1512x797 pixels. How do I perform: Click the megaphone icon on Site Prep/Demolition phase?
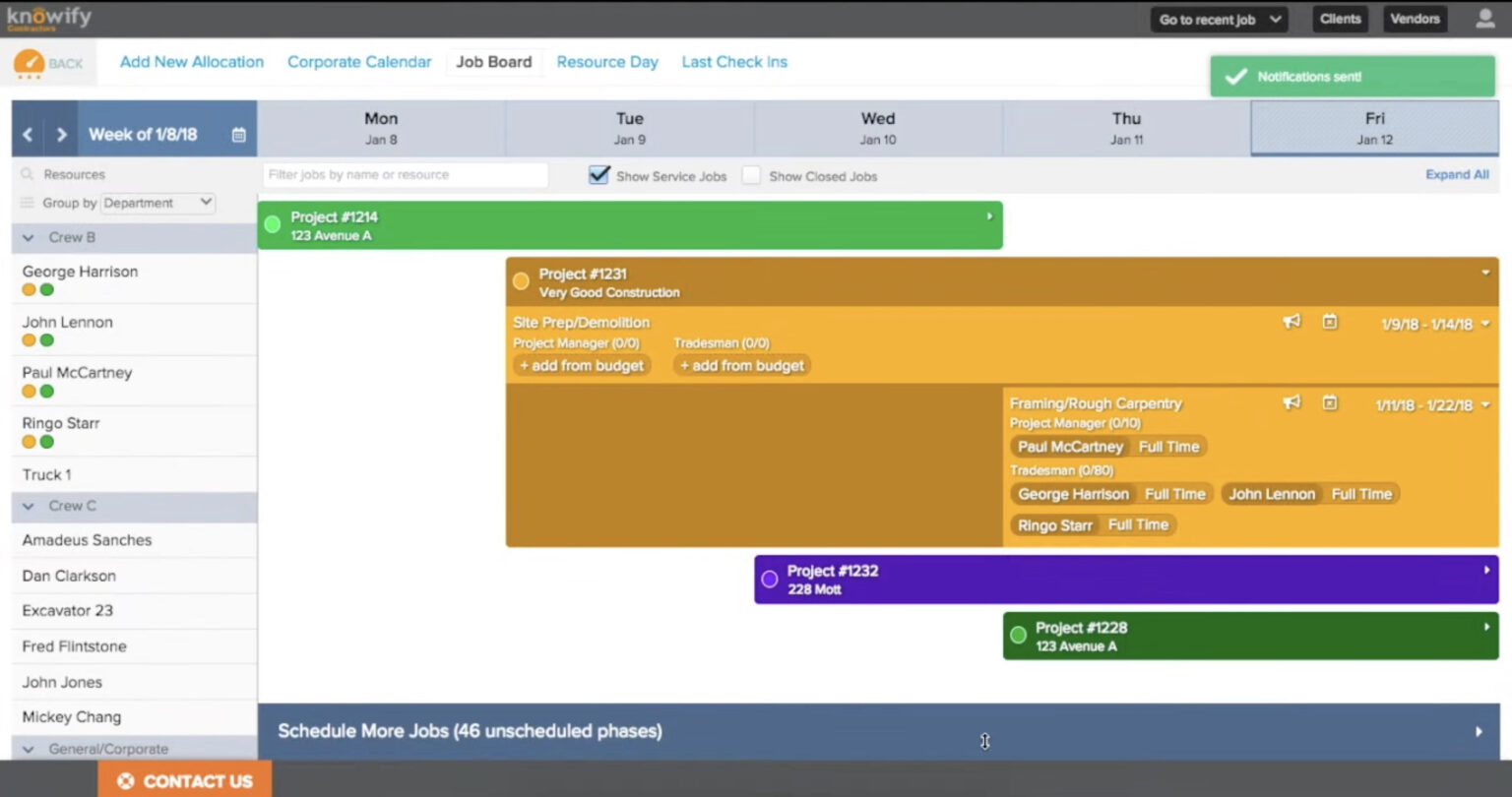pyautogui.click(x=1291, y=322)
